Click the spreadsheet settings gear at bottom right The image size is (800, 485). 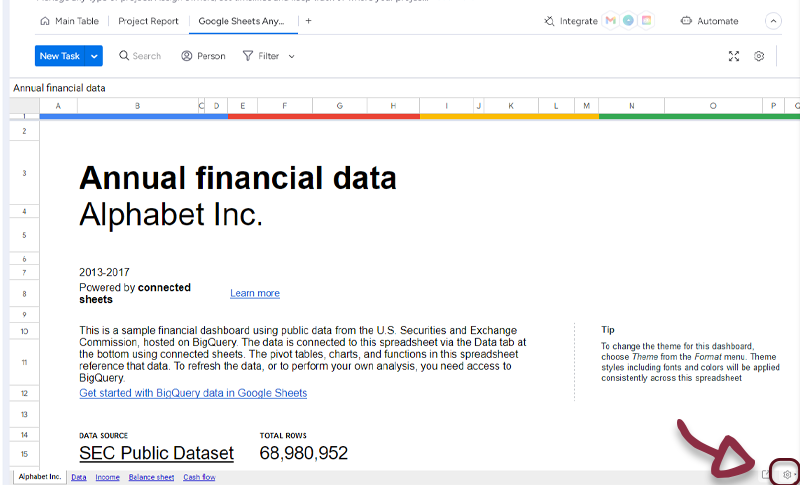(787, 475)
